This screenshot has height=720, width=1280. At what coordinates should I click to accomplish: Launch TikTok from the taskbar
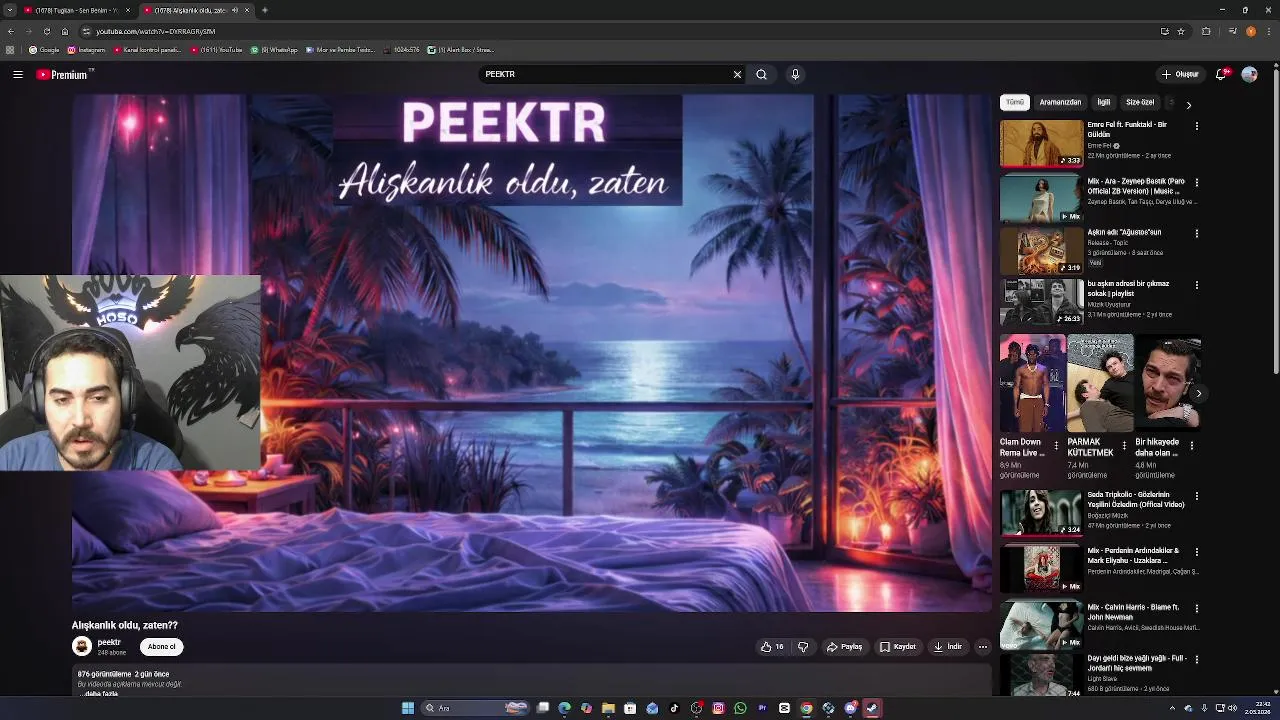tap(674, 708)
